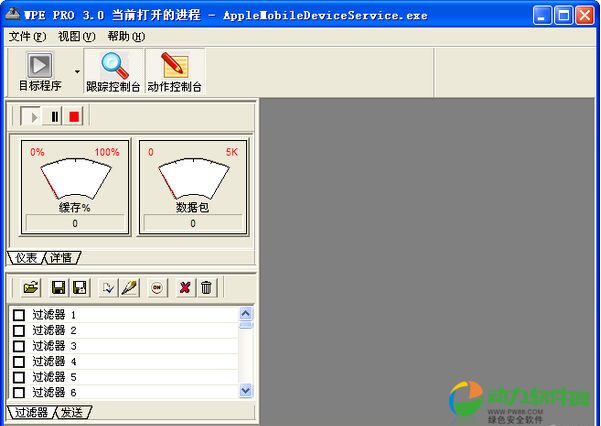Switch to the 详情 tab

(x=62, y=258)
